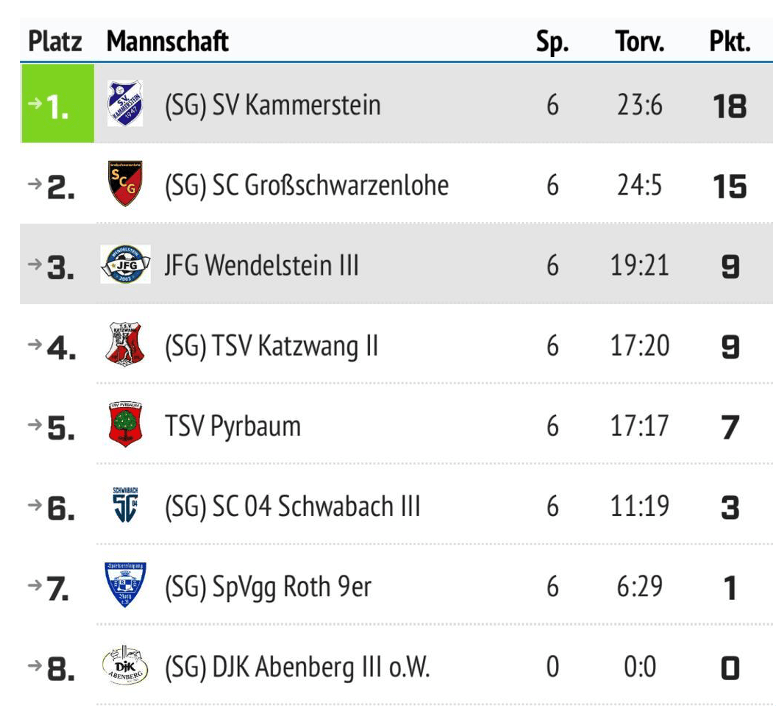Open the (SG) SV Kammerstein team page
776x706 pixels.
pyautogui.click(x=273, y=105)
